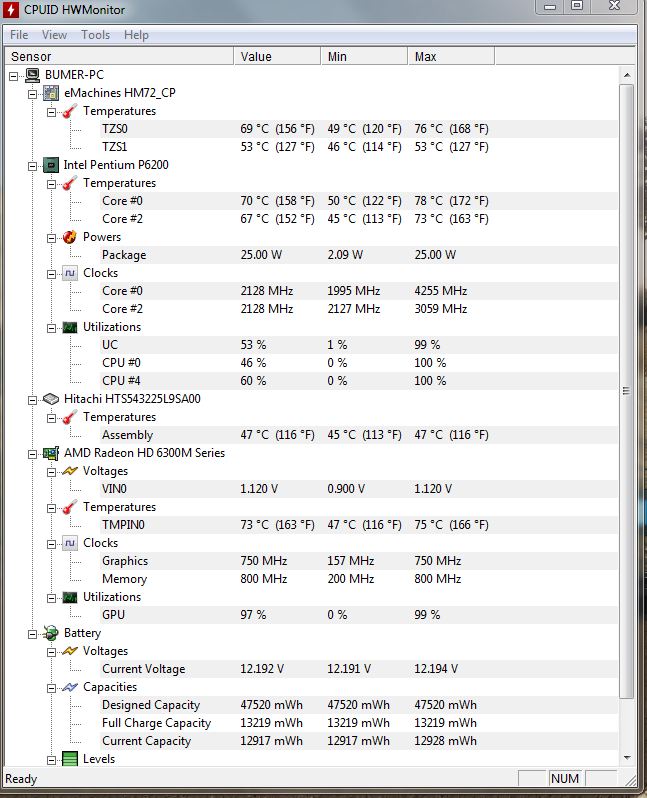The height and width of the screenshot is (798, 647).
Task: Click the Hitachi hard drive icon
Action: (50, 399)
